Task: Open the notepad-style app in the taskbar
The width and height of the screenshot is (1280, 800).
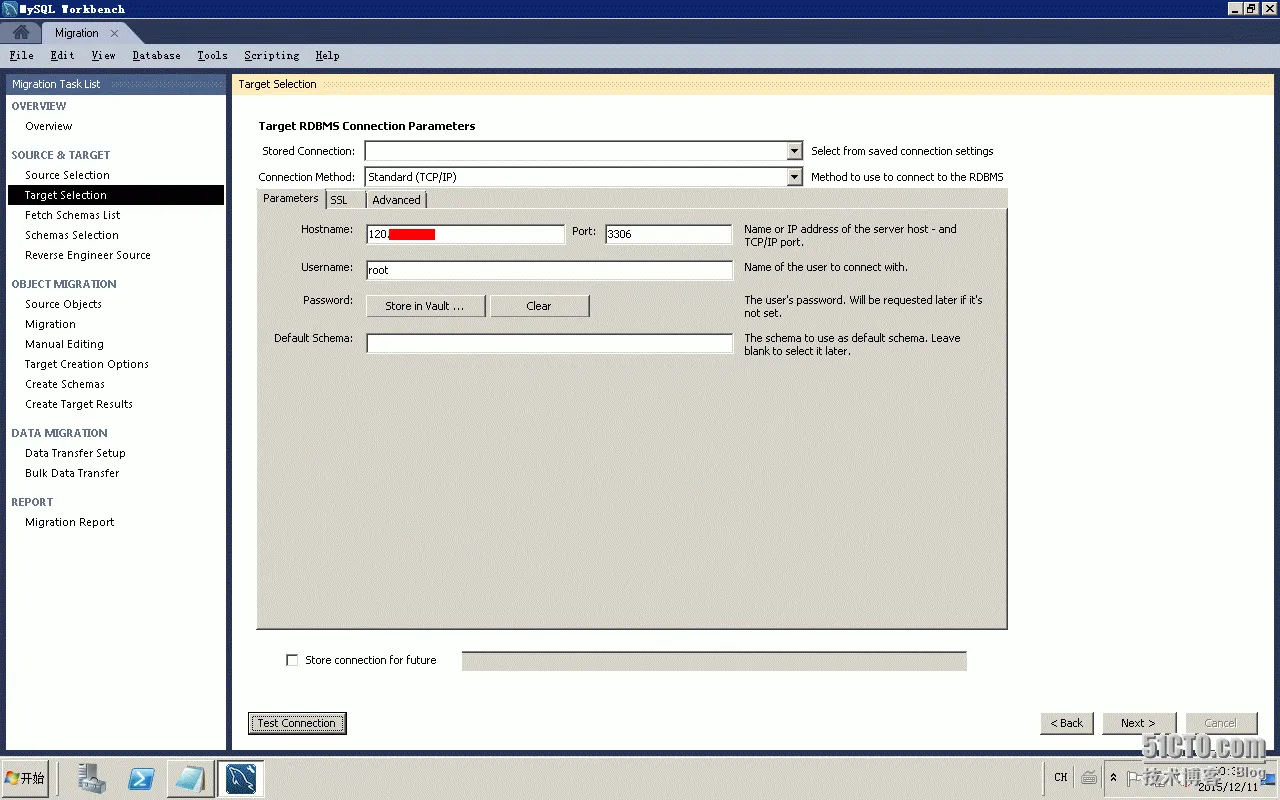Action: [189, 778]
